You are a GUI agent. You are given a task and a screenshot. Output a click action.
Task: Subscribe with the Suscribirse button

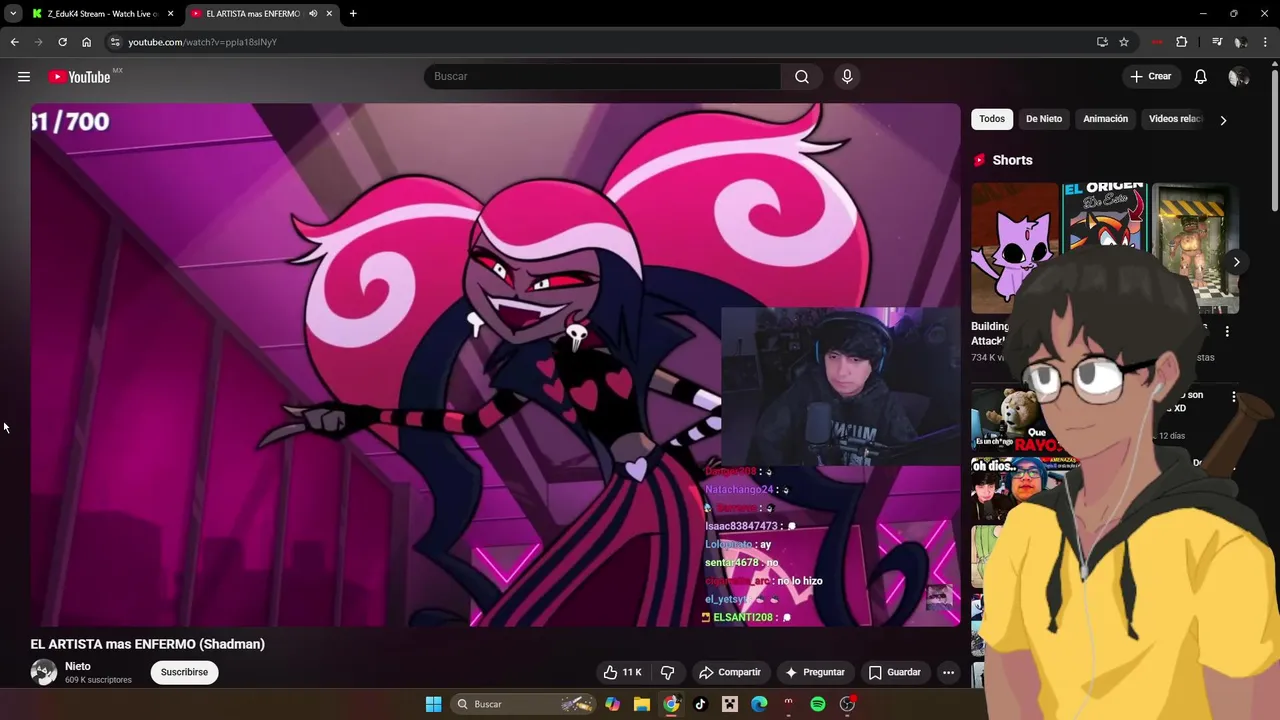pyautogui.click(x=184, y=672)
